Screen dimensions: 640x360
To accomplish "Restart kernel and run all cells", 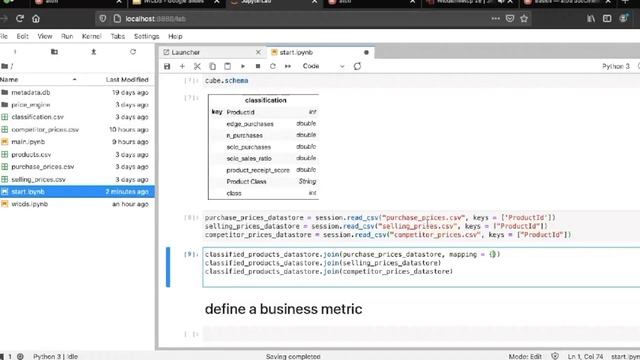I will tap(288, 66).
